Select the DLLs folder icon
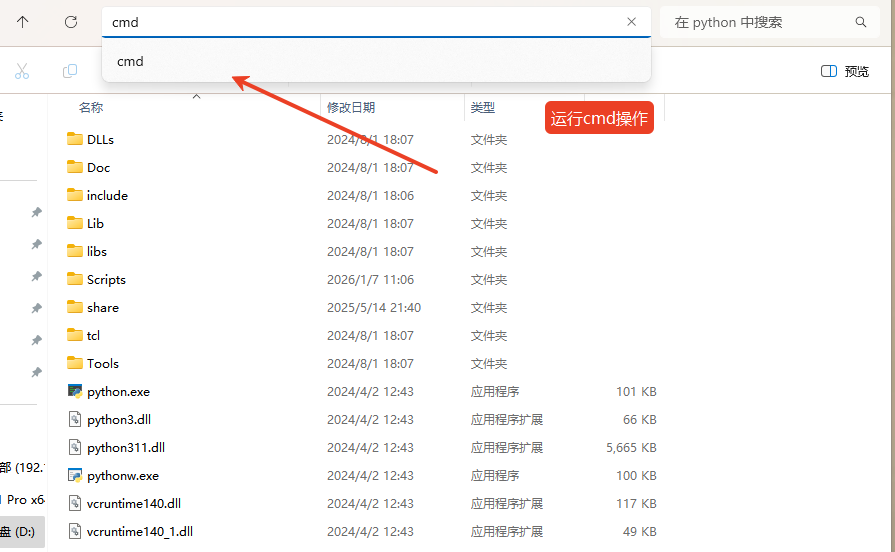This screenshot has width=895, height=552. [x=75, y=139]
